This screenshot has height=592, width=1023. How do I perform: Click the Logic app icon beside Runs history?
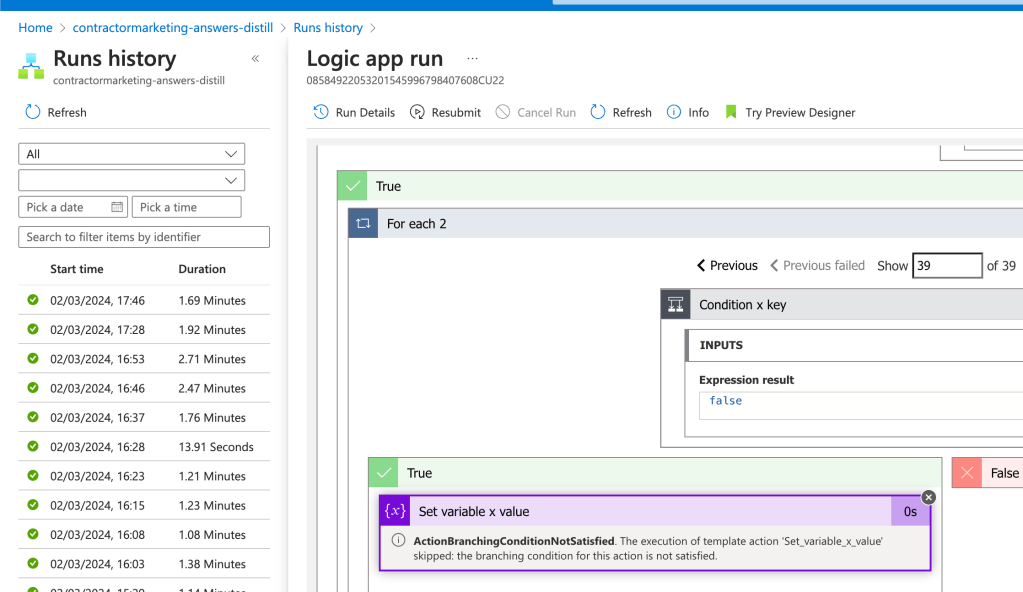point(31,66)
